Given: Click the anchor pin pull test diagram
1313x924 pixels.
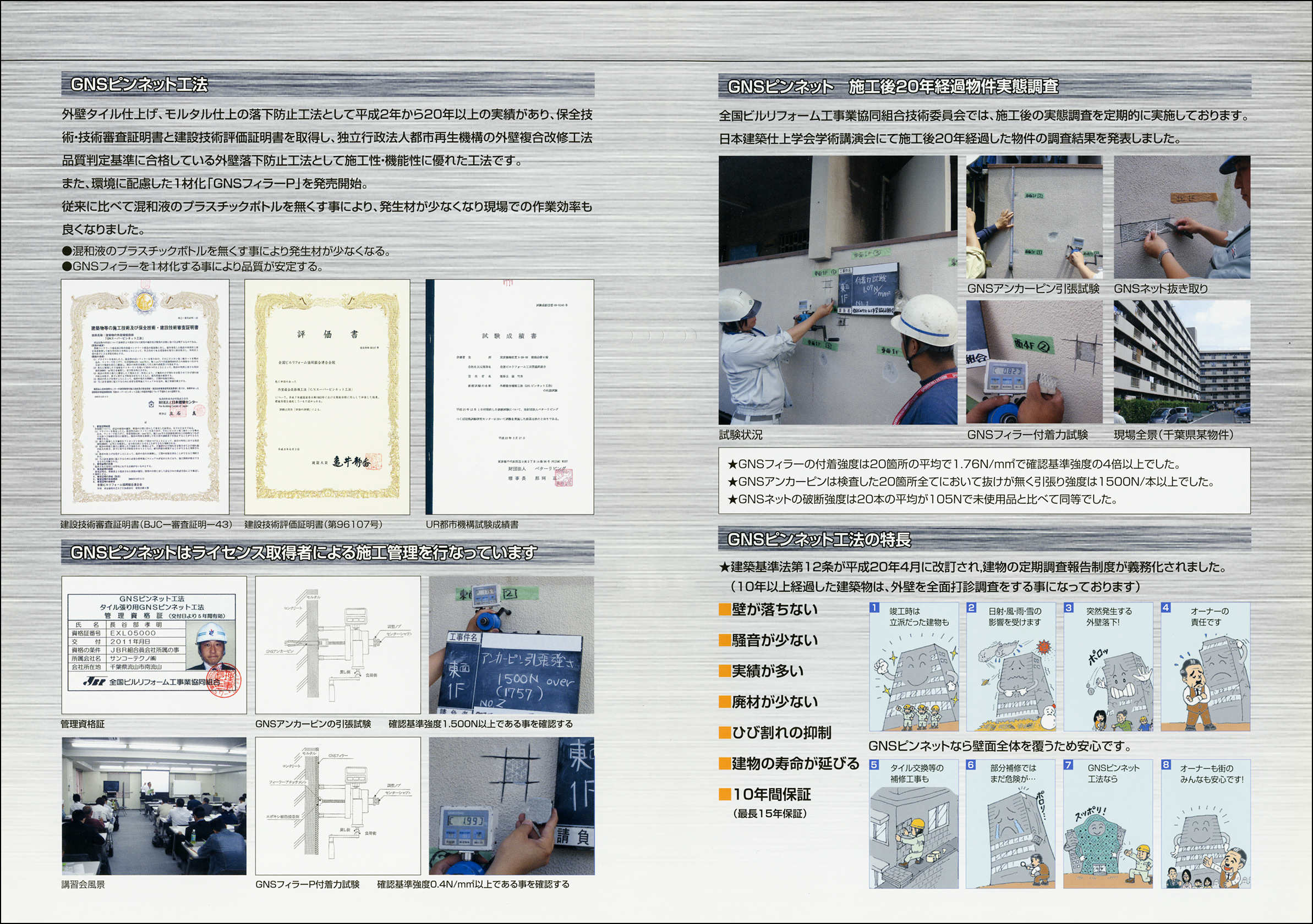Looking at the screenshot, I should [x=338, y=645].
